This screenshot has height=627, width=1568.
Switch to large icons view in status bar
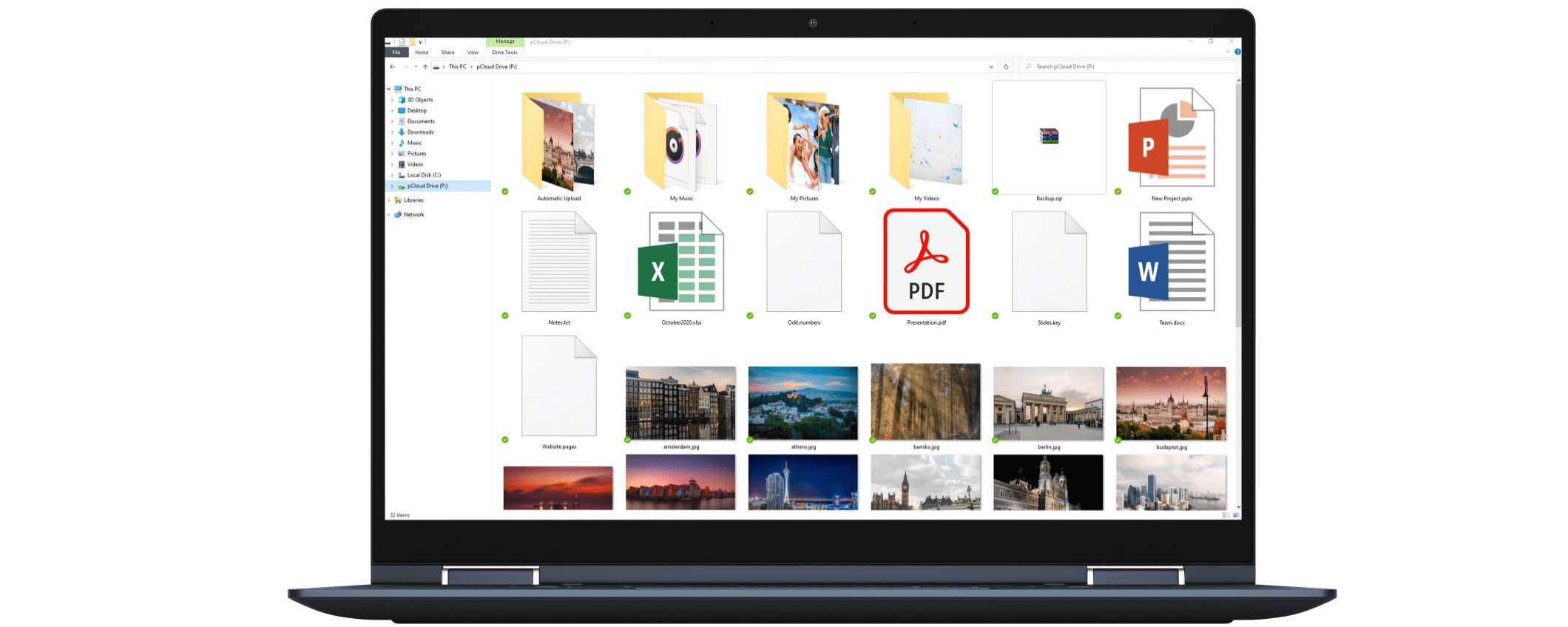coord(1236,515)
